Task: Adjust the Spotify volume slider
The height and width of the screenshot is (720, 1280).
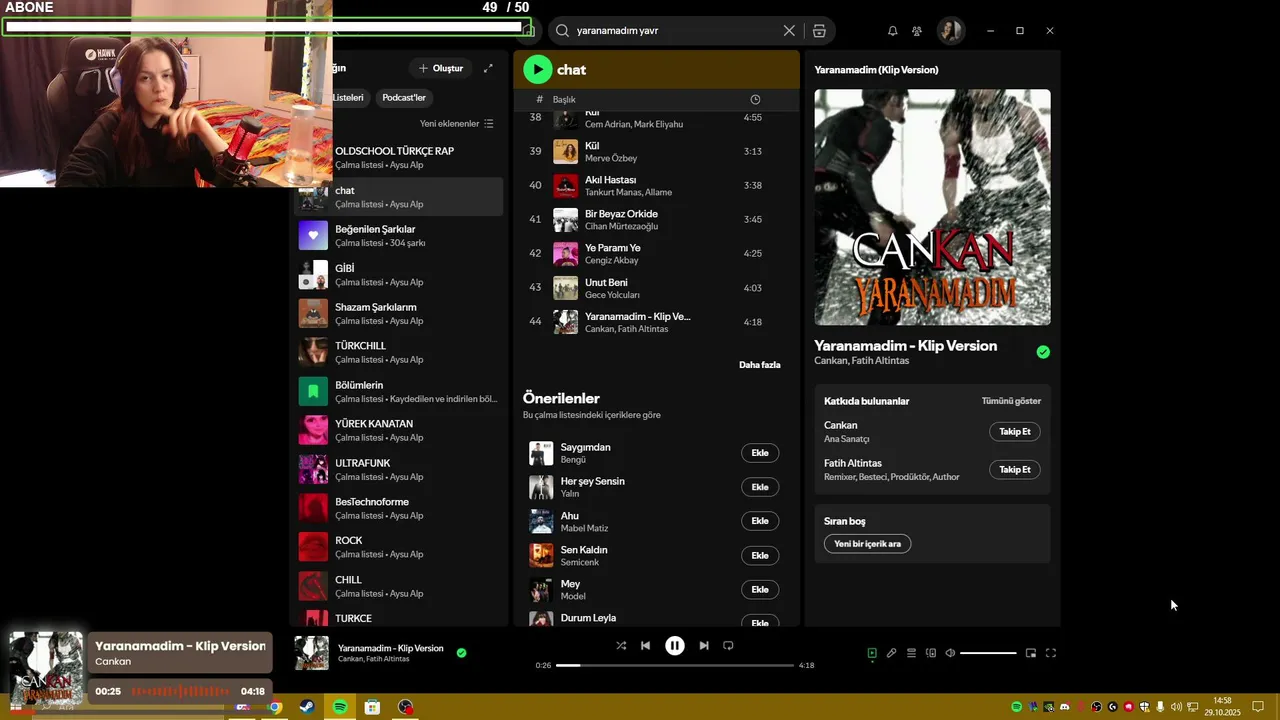Action: [x=988, y=653]
